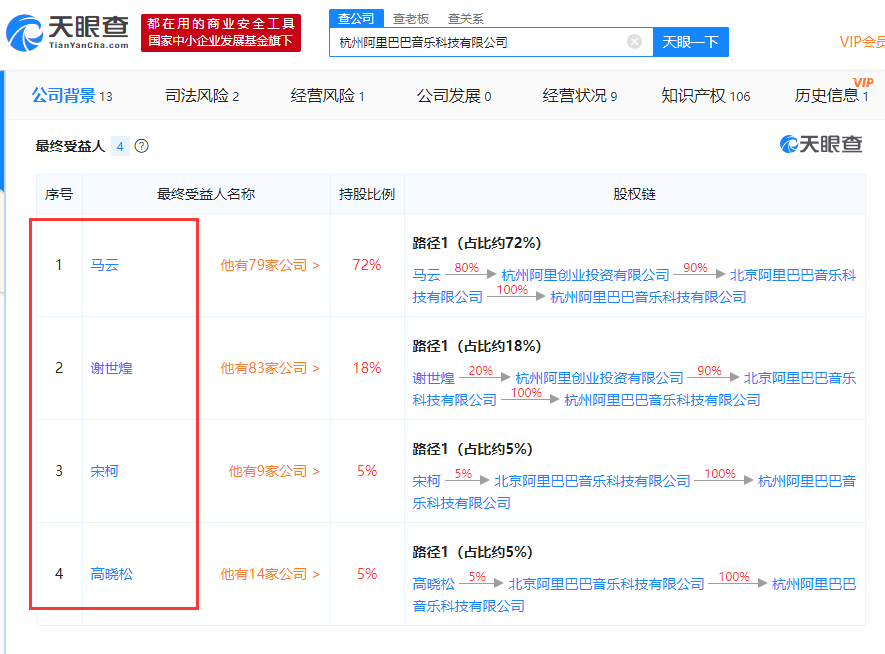Open the 经营风险 section tab
This screenshot has width=885, height=654.
tap(327, 95)
